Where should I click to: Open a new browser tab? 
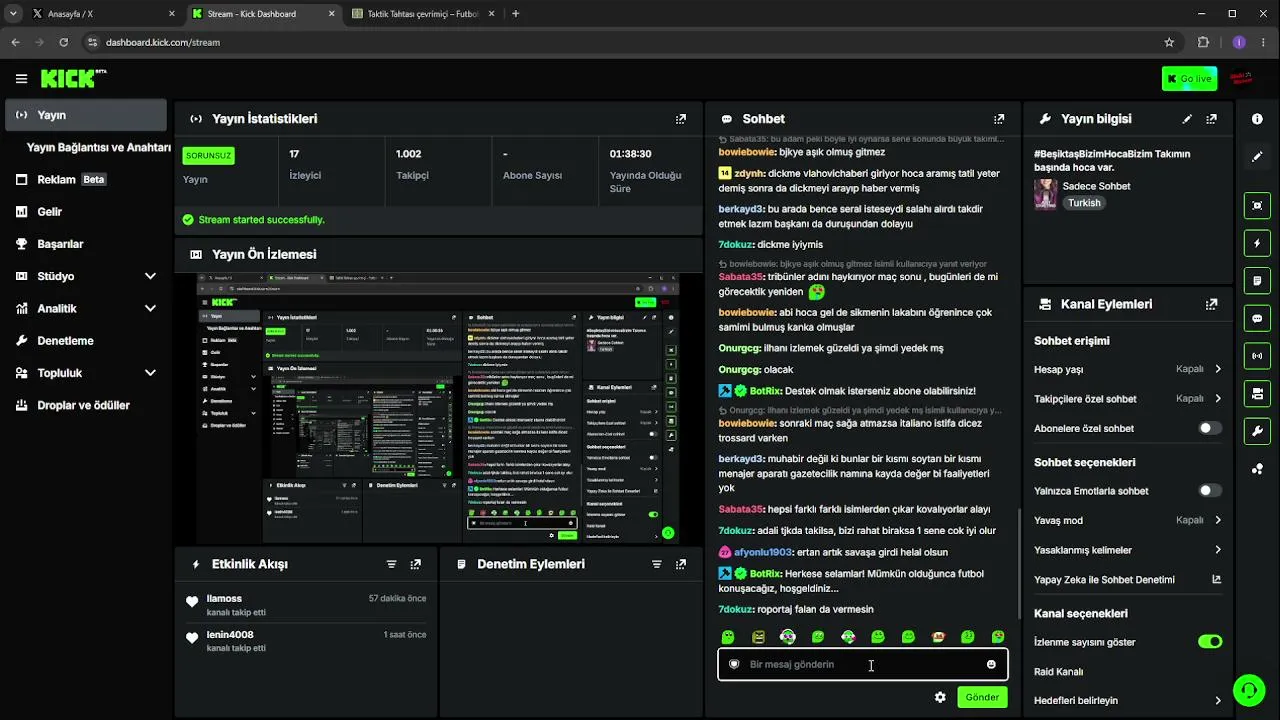pyautogui.click(x=516, y=14)
